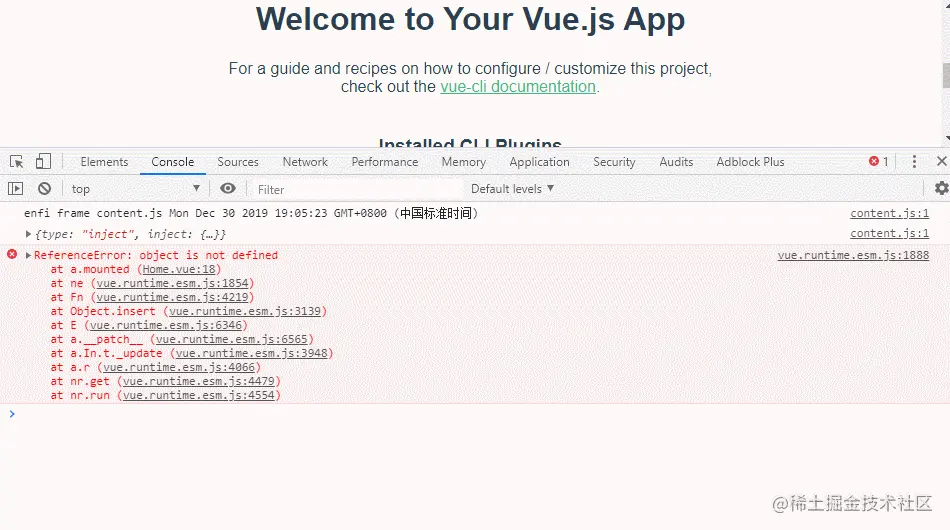This screenshot has height=530, width=950.
Task: Toggle the live expression eye icon
Action: [x=228, y=189]
